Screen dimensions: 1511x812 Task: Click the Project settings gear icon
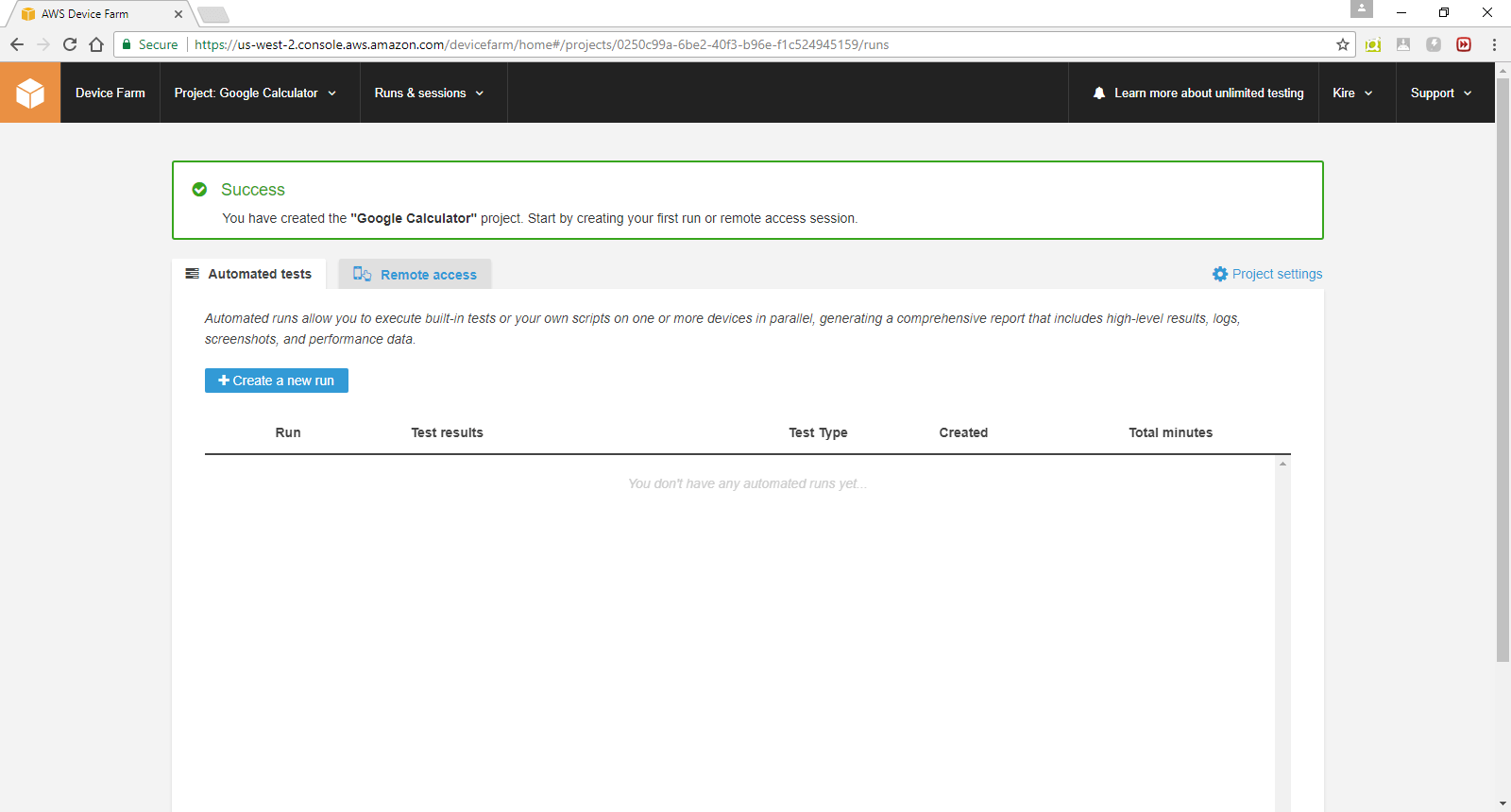point(1220,274)
